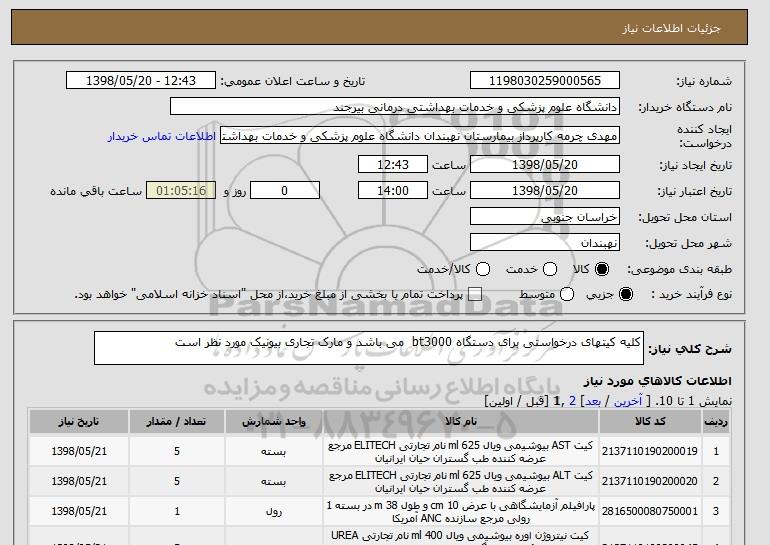Click the کد کالا column header
Image resolution: width=770 pixels, height=545 pixels.
click(x=650, y=422)
